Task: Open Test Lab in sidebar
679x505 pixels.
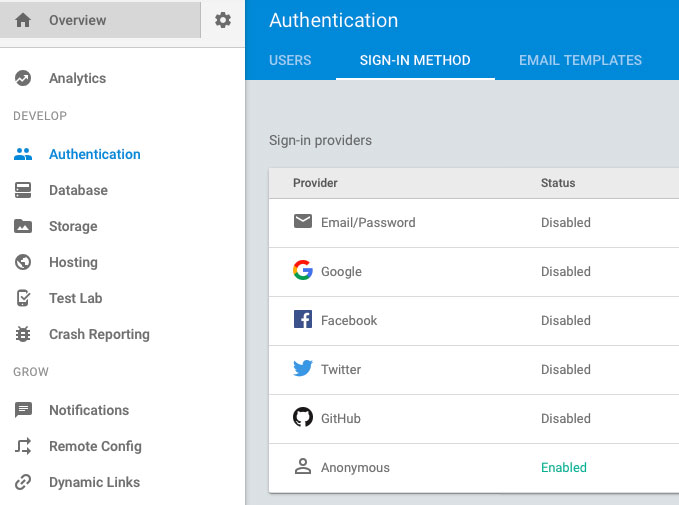Action: tap(76, 298)
